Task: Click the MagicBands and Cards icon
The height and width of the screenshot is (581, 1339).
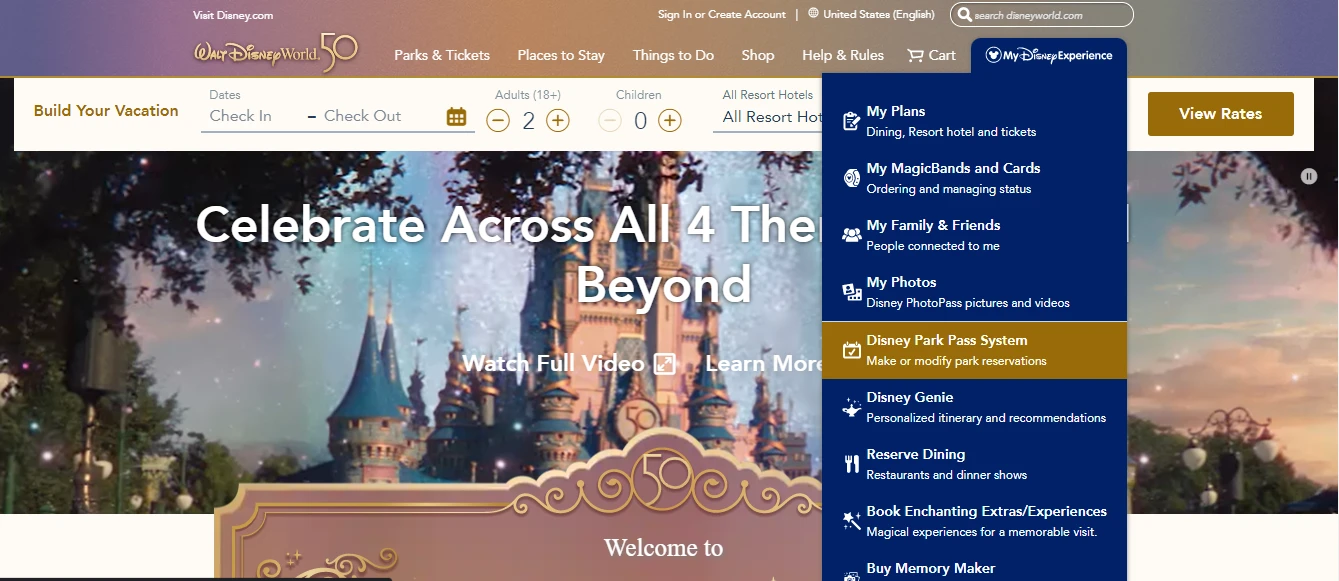Action: click(851, 178)
